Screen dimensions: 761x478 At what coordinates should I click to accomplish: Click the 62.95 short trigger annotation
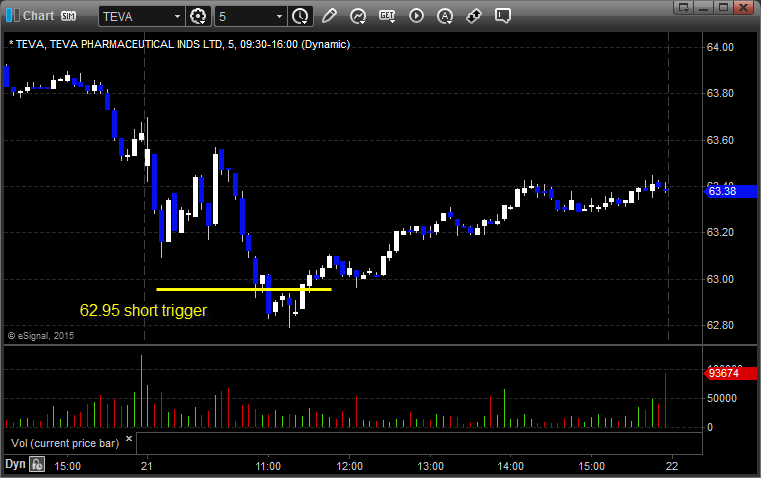click(x=143, y=310)
